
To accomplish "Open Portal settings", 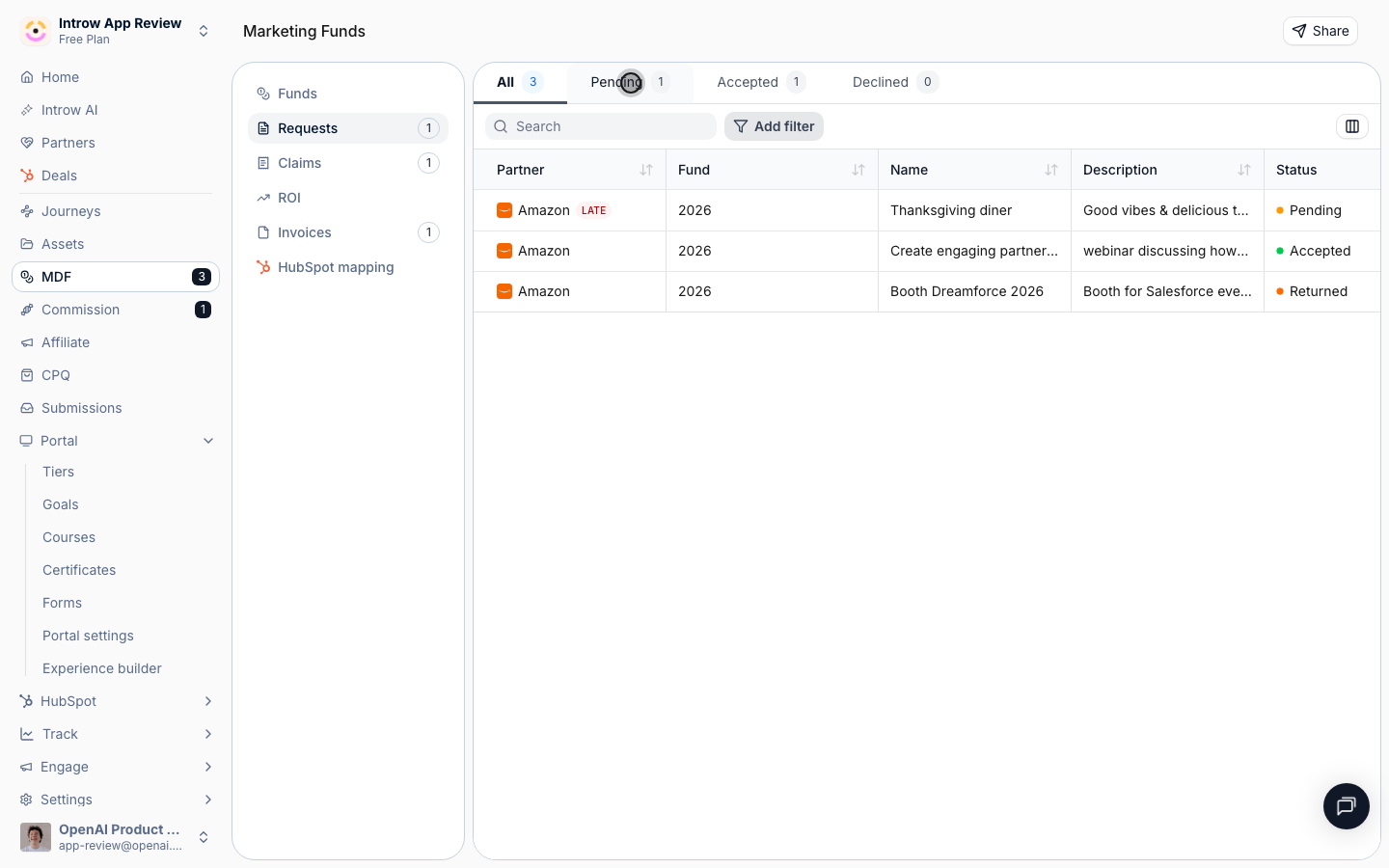I will (x=88, y=636).
